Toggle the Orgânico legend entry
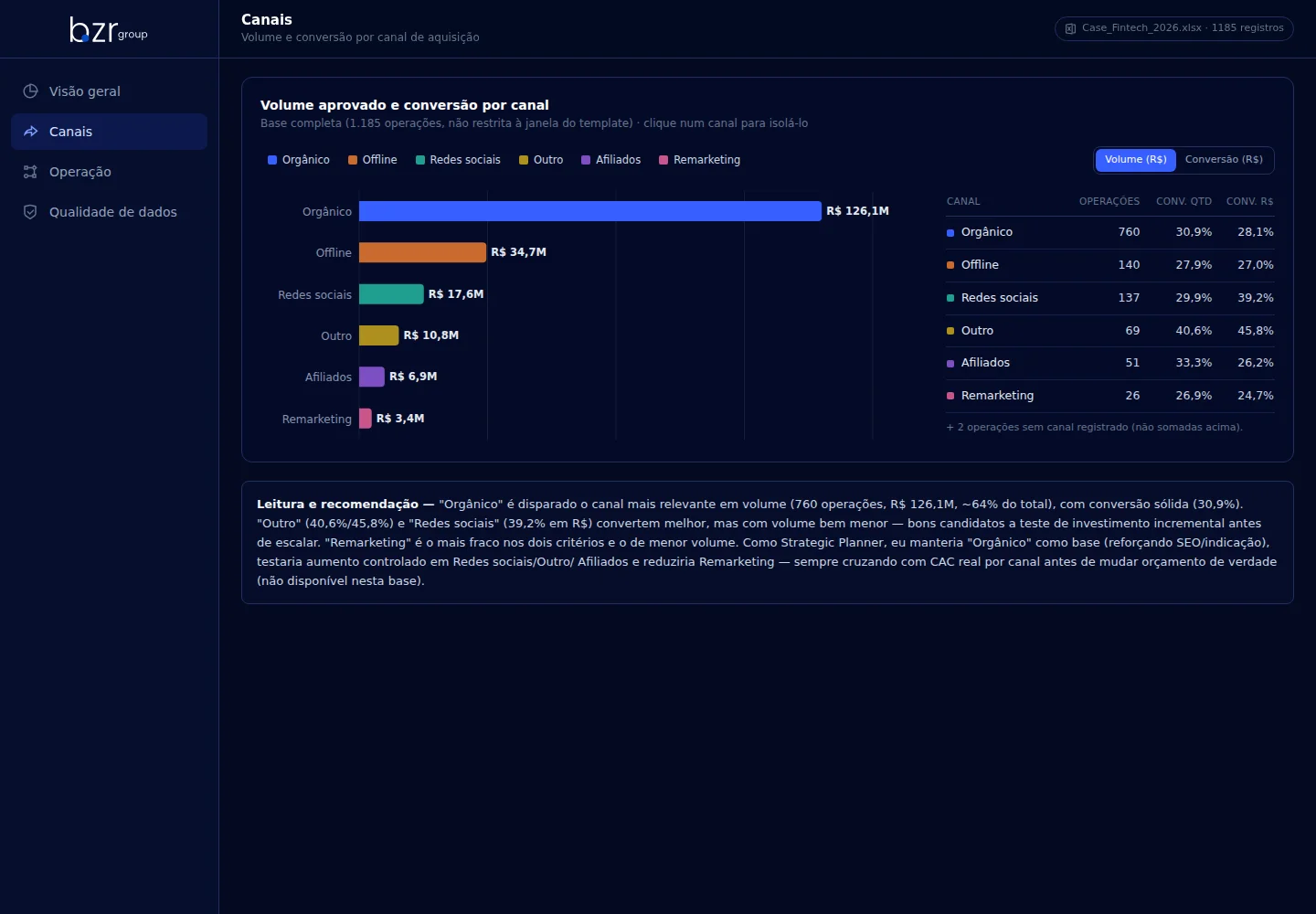The width and height of the screenshot is (1316, 914). click(299, 160)
